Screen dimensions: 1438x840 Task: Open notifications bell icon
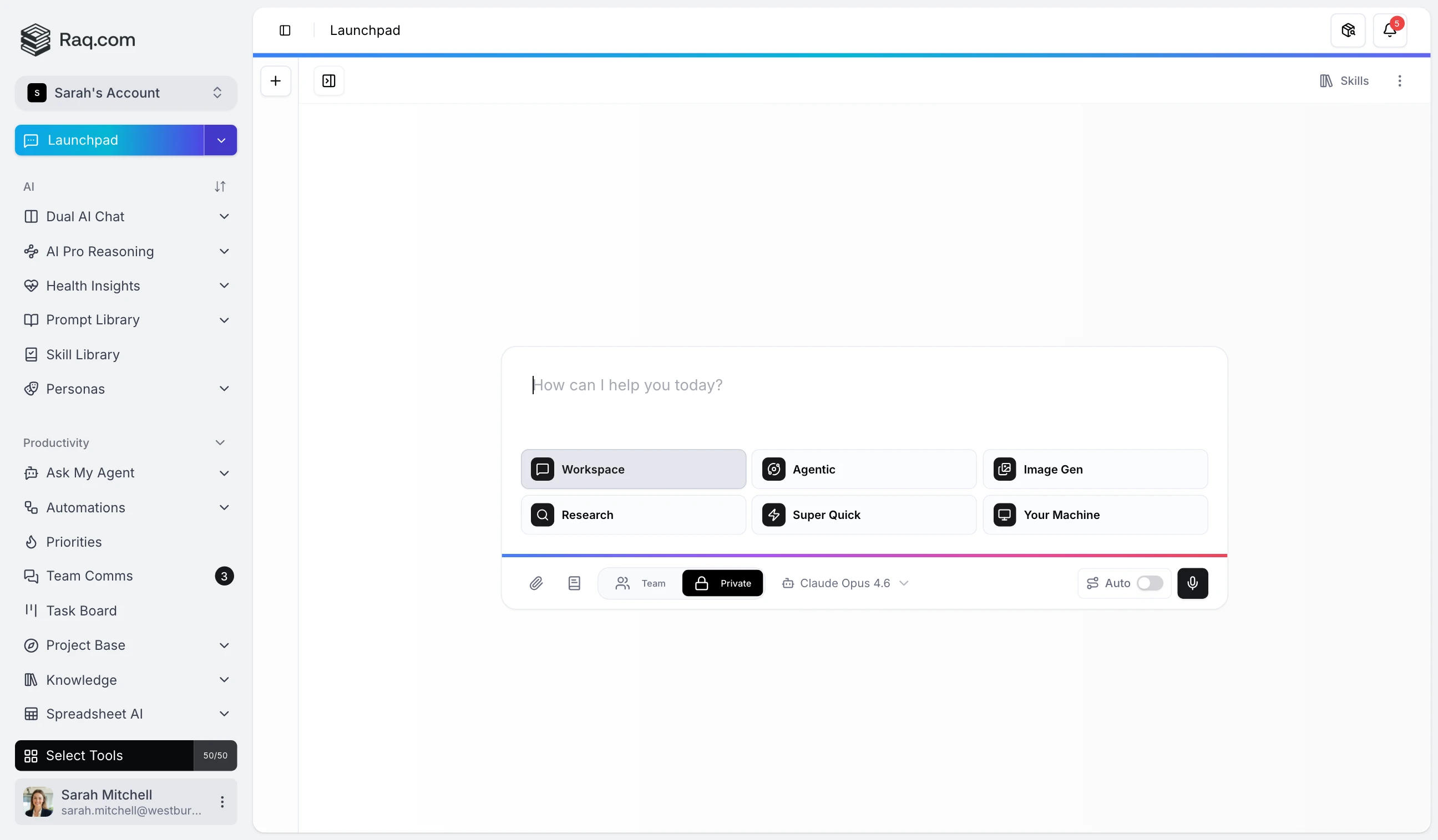pos(1390,30)
